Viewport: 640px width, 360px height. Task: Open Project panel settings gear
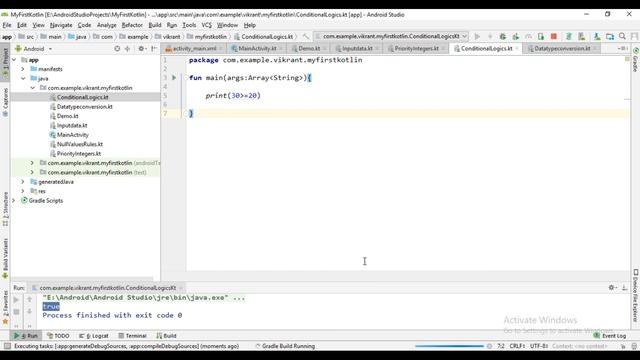click(141, 49)
